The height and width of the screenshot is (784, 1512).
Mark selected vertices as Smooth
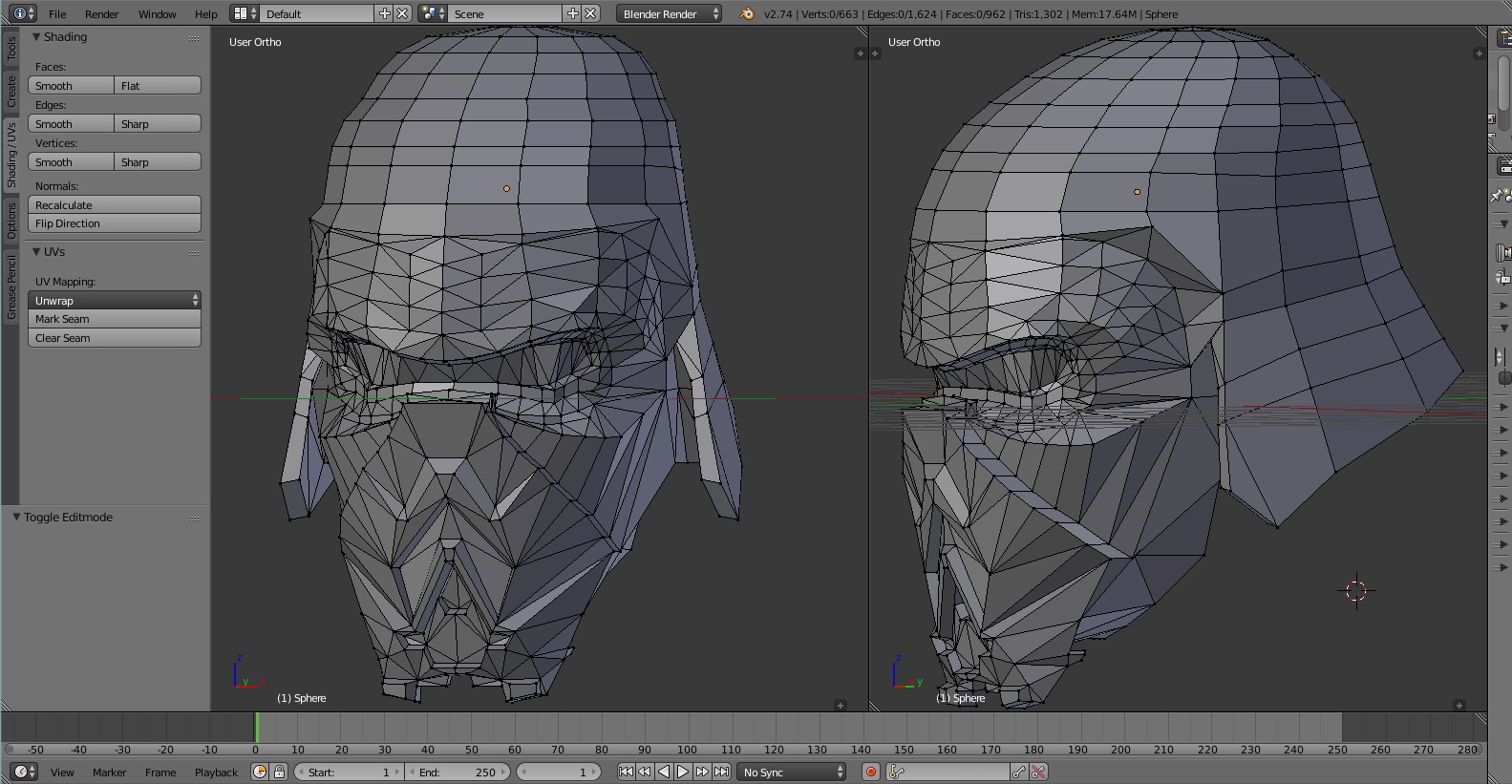point(71,161)
